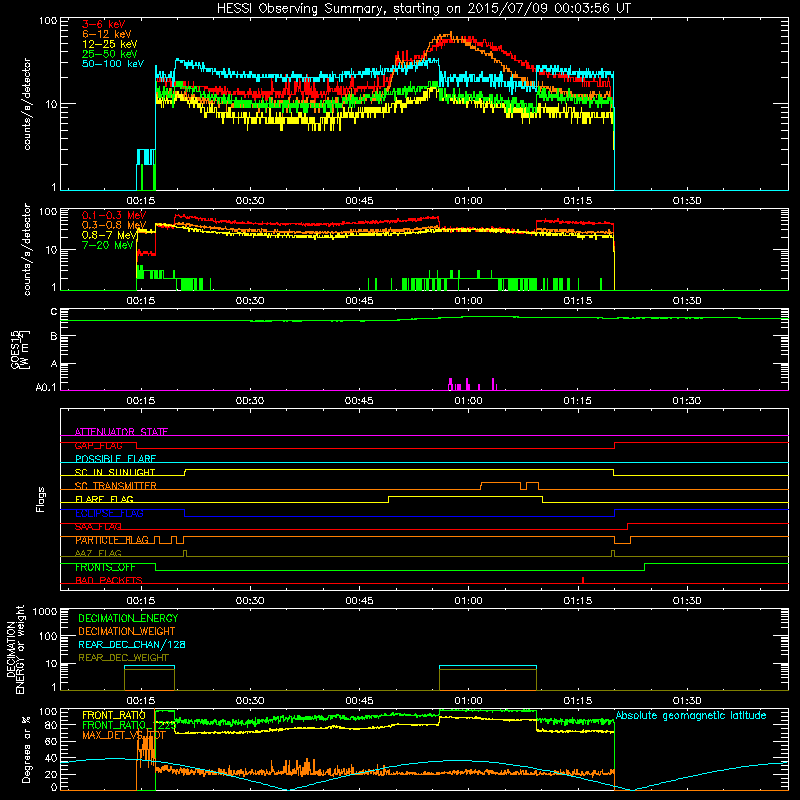Select the 3-6 keV legend label
This screenshot has height=800, width=800.
pos(104,24)
